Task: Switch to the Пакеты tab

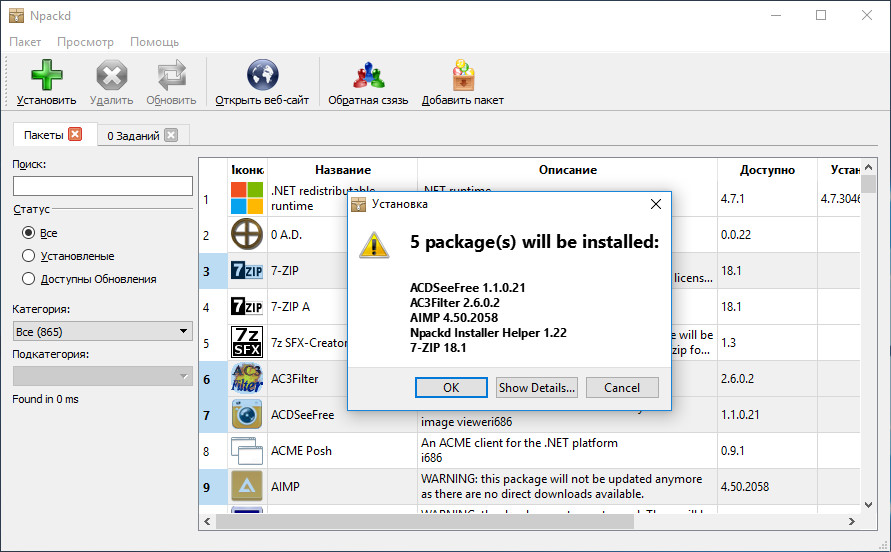Action: tap(43, 135)
